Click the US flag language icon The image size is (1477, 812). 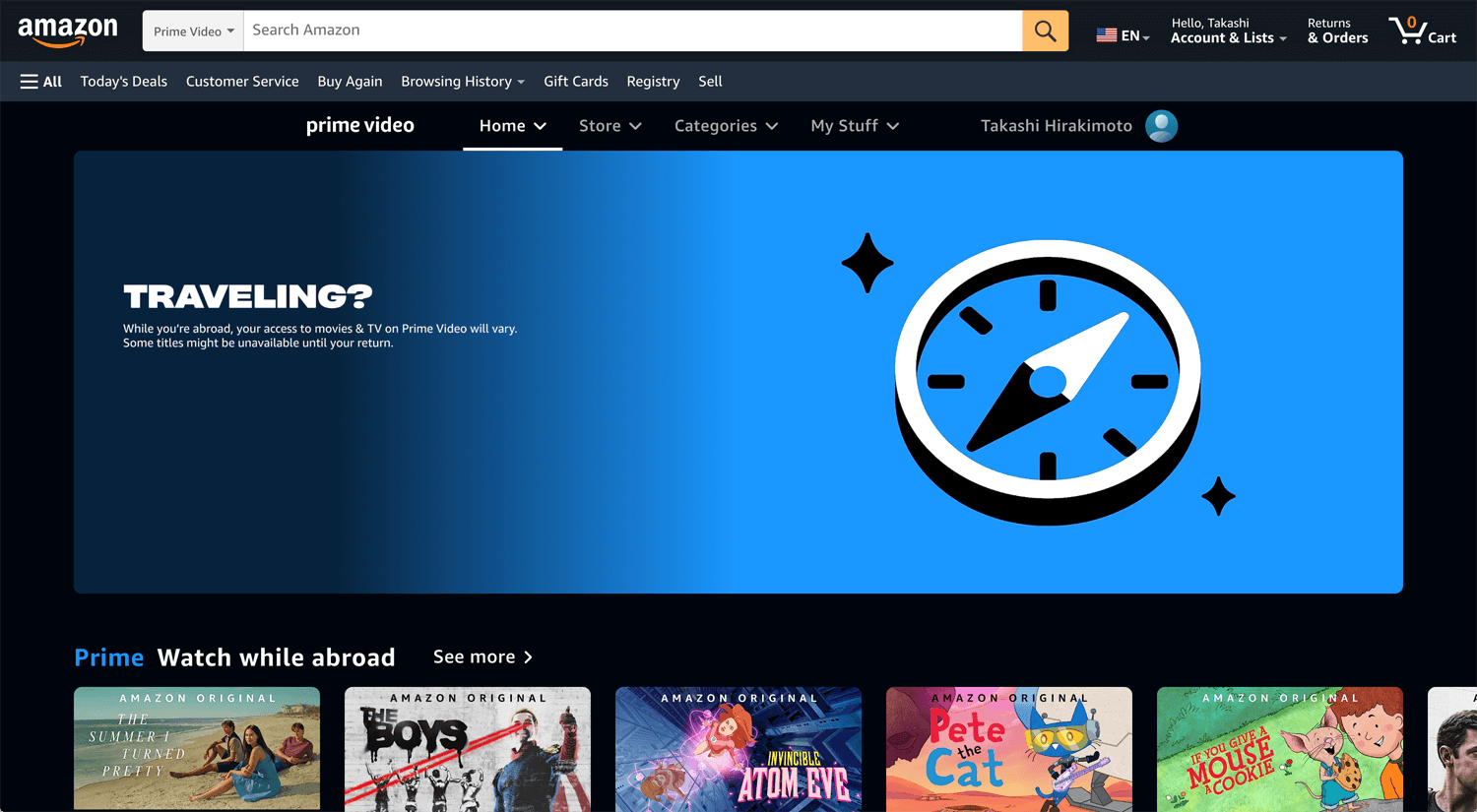pyautogui.click(x=1107, y=35)
